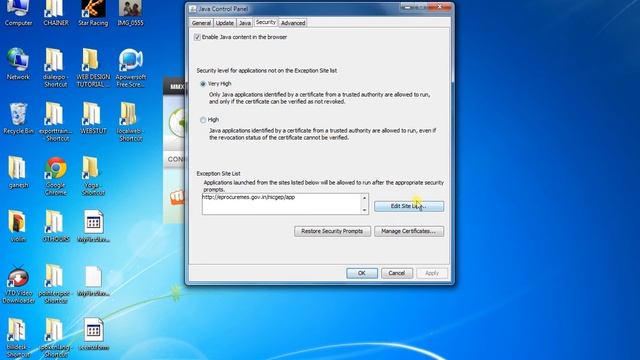Minimize the Java Control Panel window
640x360 pixels.
tap(408, 7)
